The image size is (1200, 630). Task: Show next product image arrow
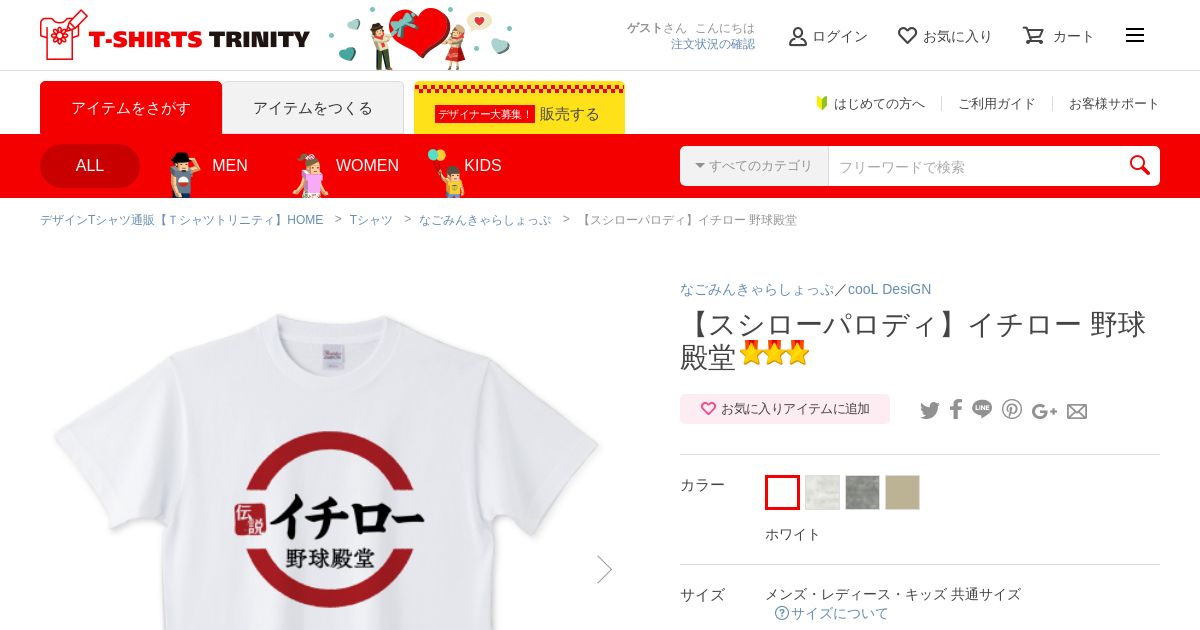[604, 569]
